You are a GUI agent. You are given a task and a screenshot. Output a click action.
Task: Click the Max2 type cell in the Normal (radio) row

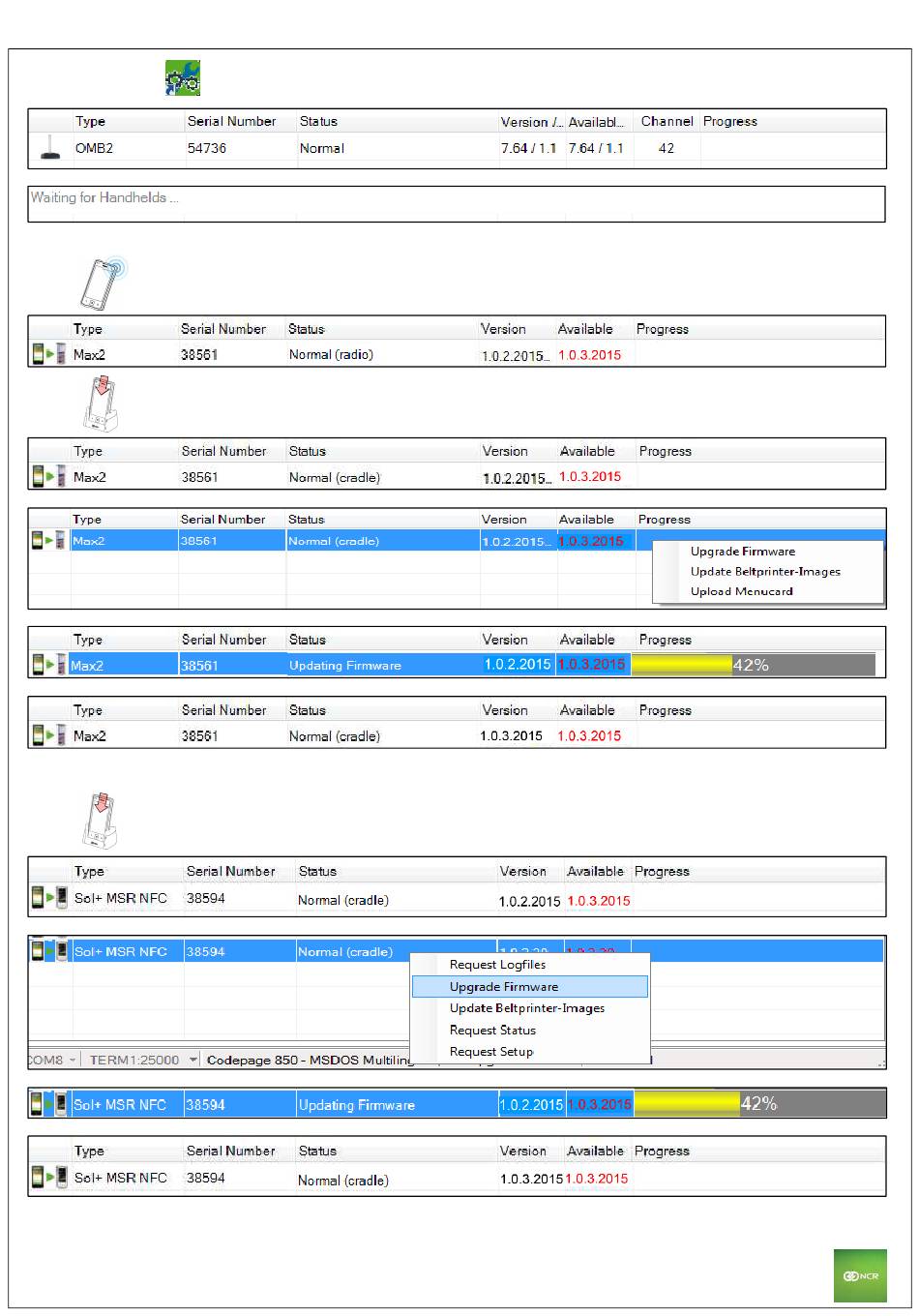pos(89,355)
